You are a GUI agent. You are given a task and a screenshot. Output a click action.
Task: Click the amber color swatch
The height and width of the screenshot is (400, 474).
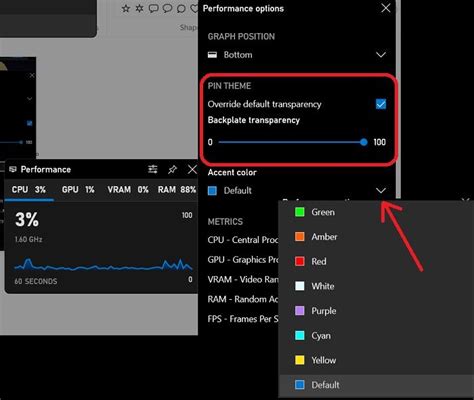pyautogui.click(x=300, y=237)
